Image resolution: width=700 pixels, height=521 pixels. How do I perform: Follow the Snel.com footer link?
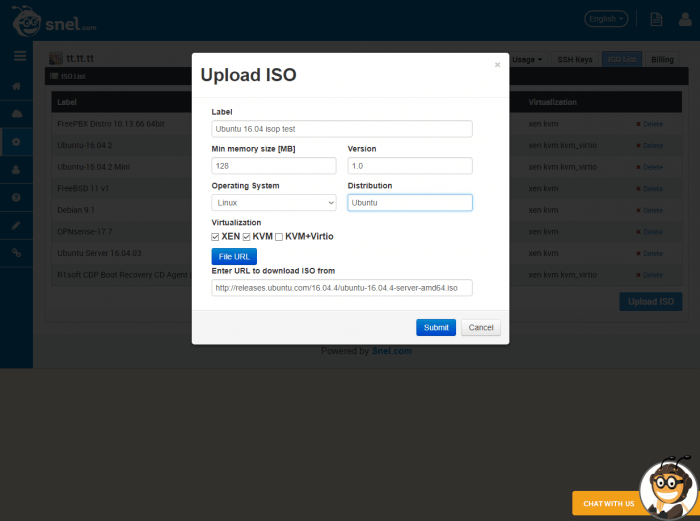392,351
